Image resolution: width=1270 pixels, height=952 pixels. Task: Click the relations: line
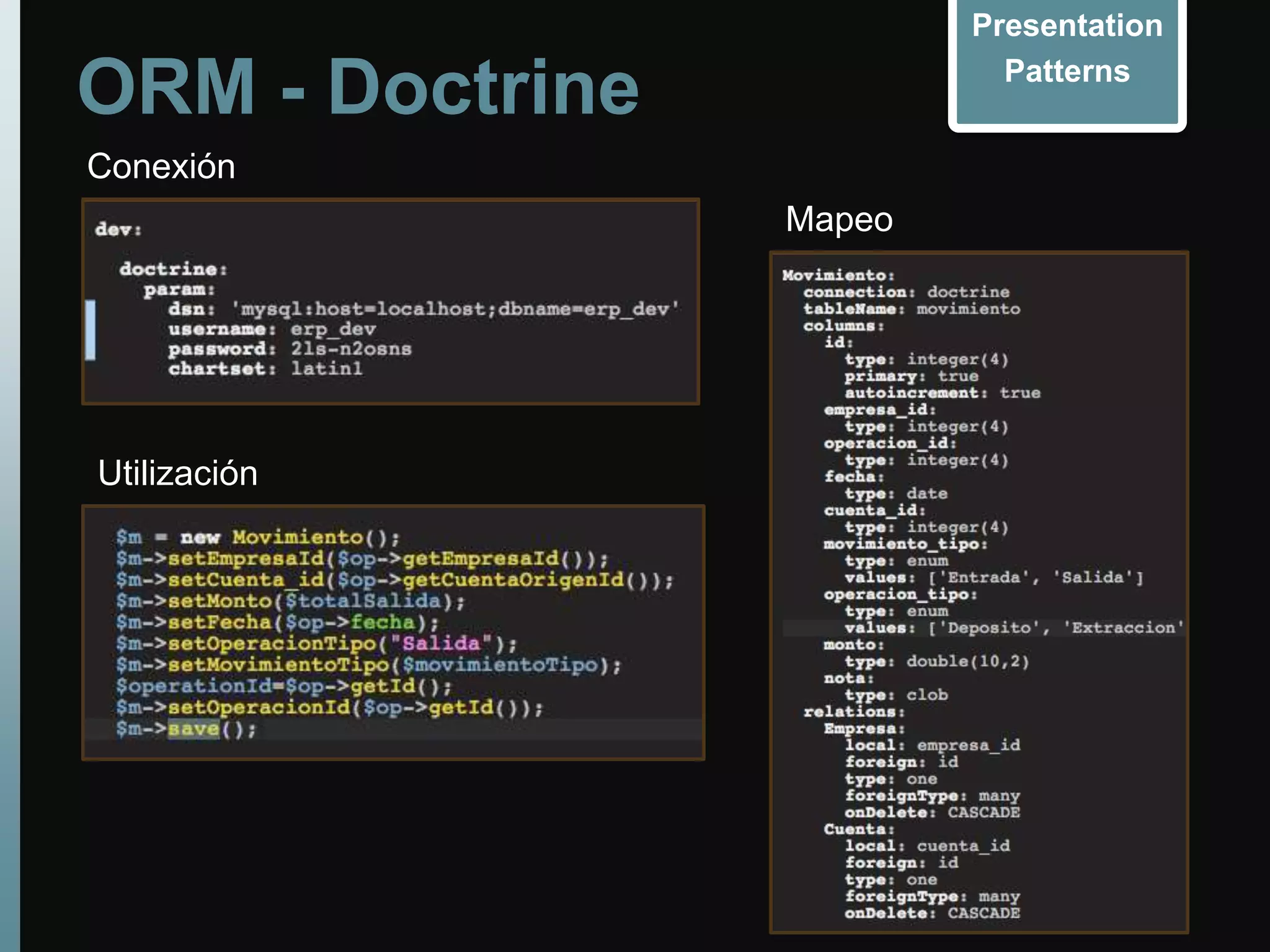pyautogui.click(x=854, y=712)
